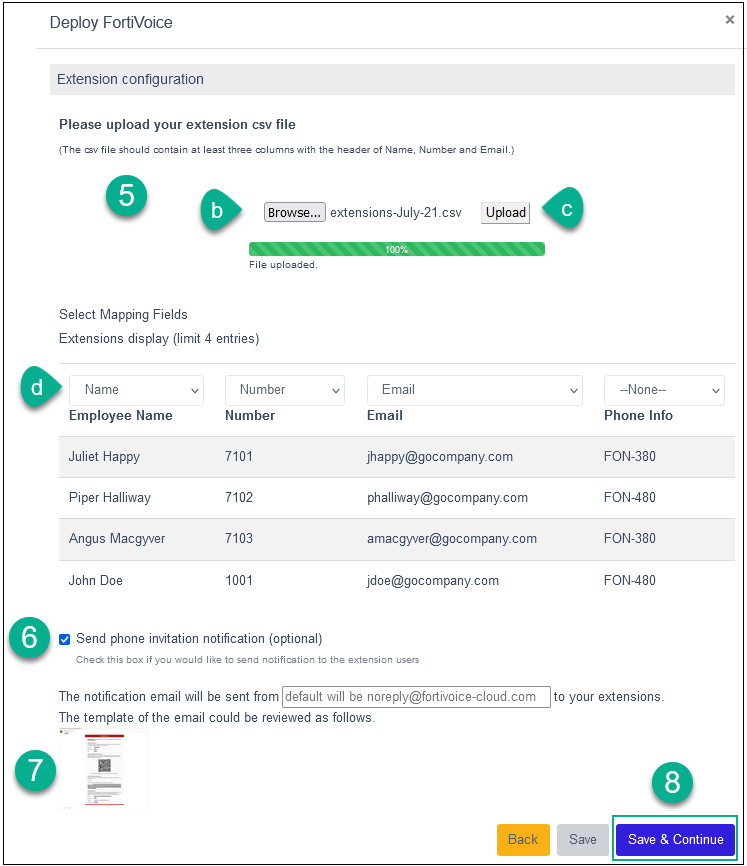Viewport: 747px width, 866px height.
Task: Click the green step 6 marker
Action: pyautogui.click(x=30, y=638)
